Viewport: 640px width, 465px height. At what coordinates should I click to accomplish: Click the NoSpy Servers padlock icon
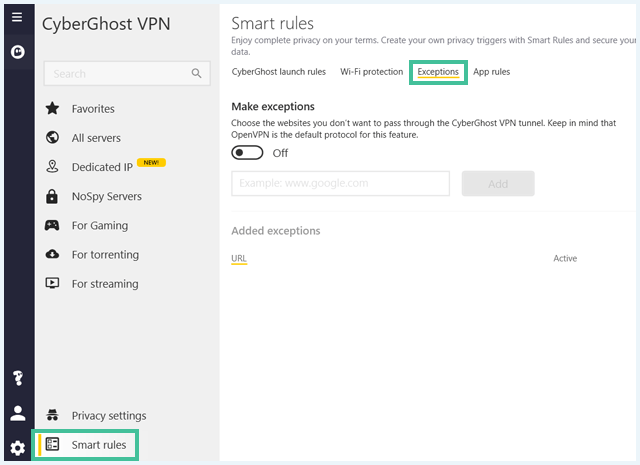point(52,196)
